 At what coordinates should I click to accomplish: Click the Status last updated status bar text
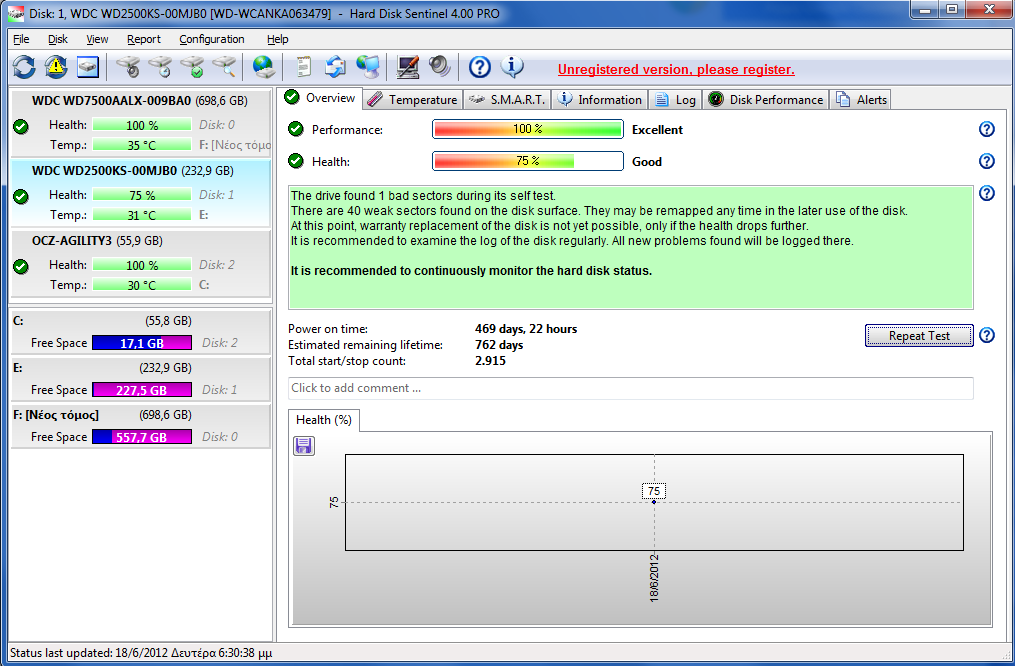coord(141,652)
